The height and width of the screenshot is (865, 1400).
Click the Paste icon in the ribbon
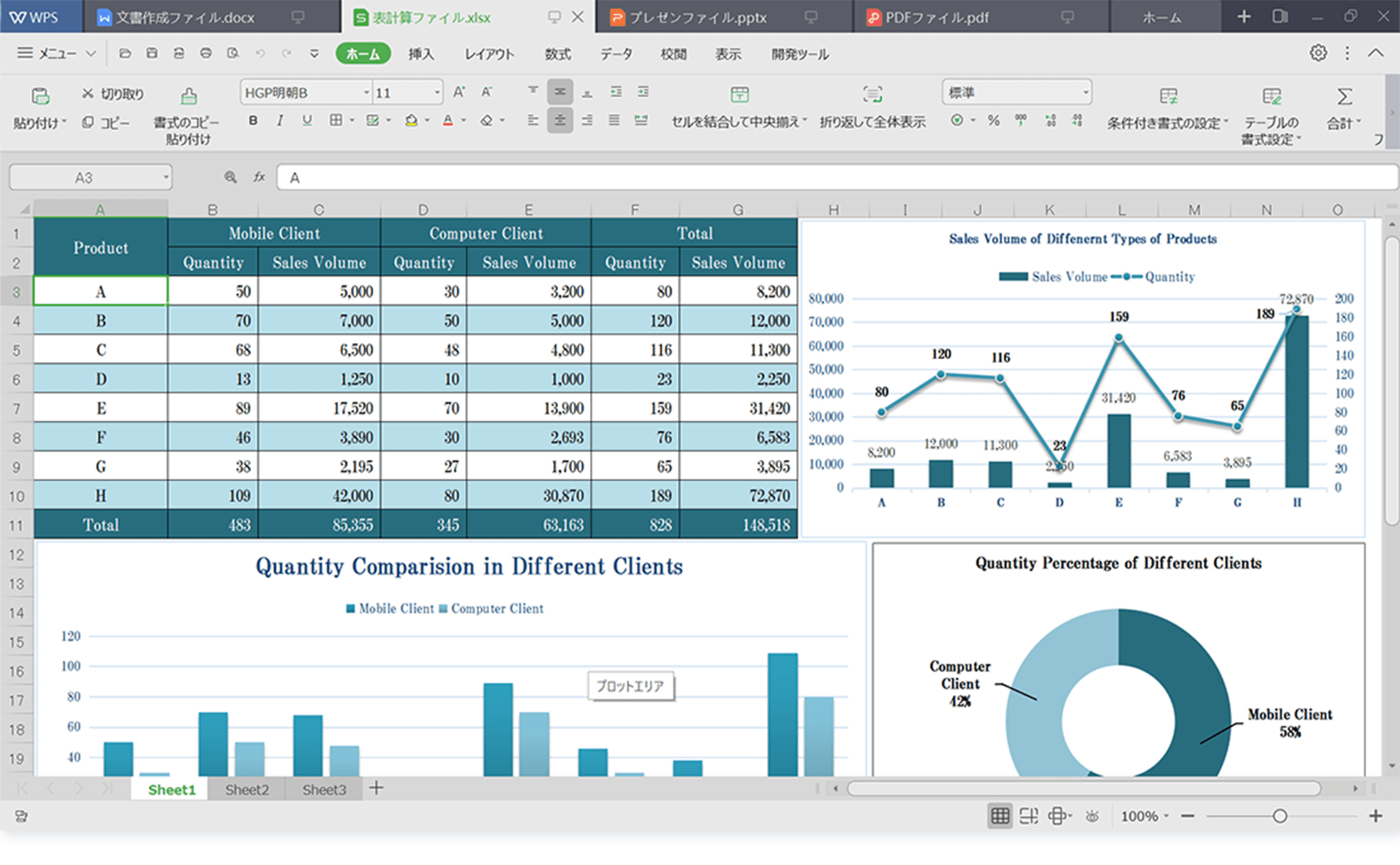40,96
